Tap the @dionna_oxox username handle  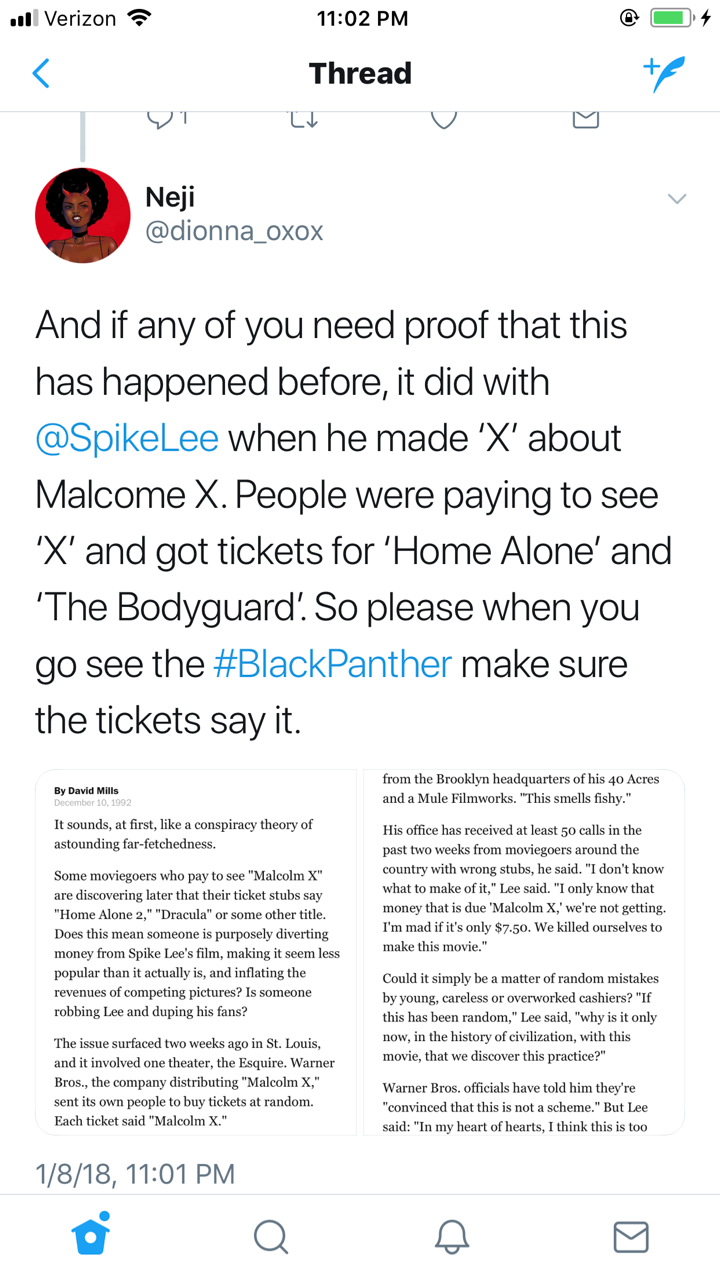click(x=234, y=231)
